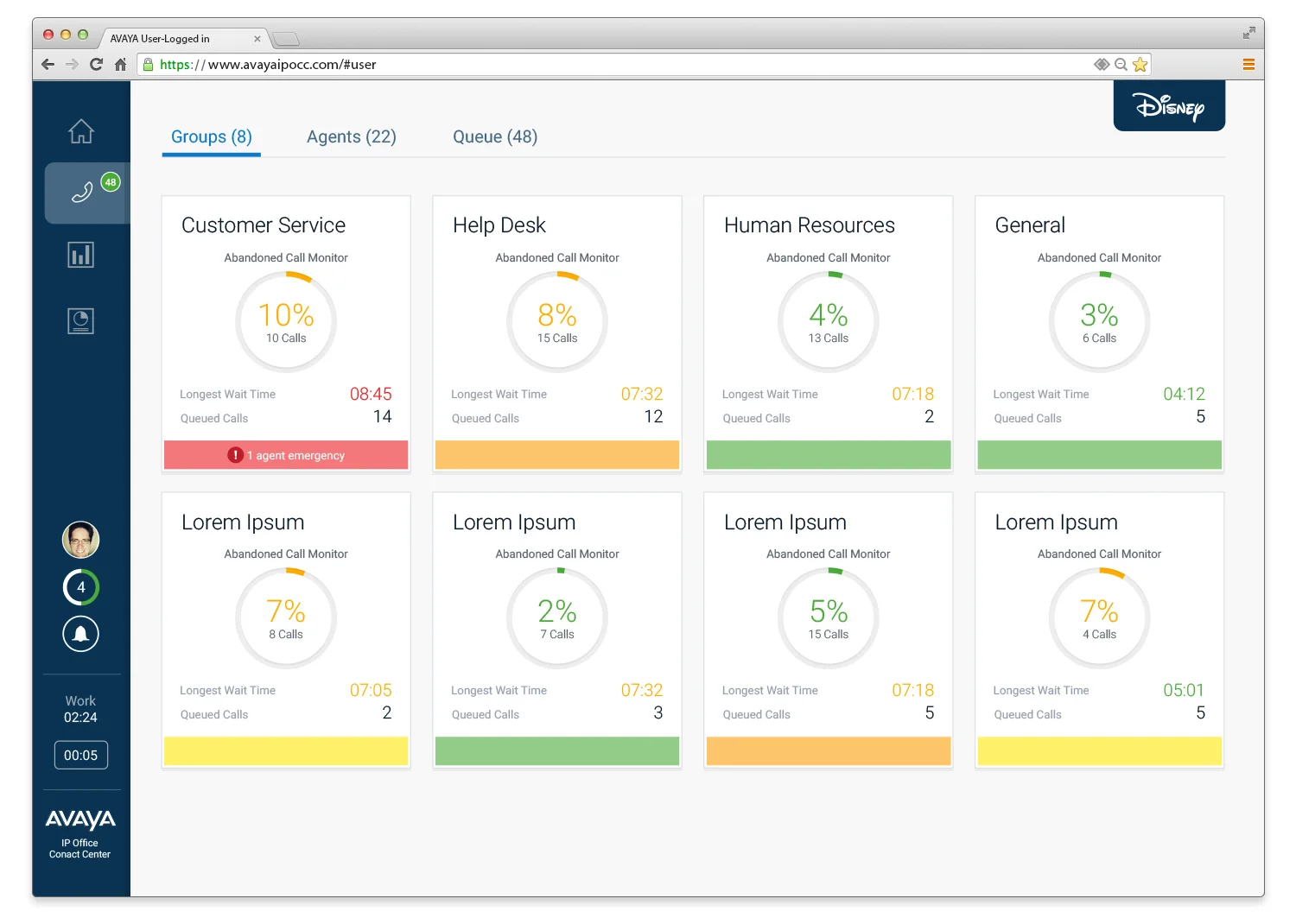Click the 3% abandoned call gauge
Screen dimensions: 1296x924
tap(1100, 322)
